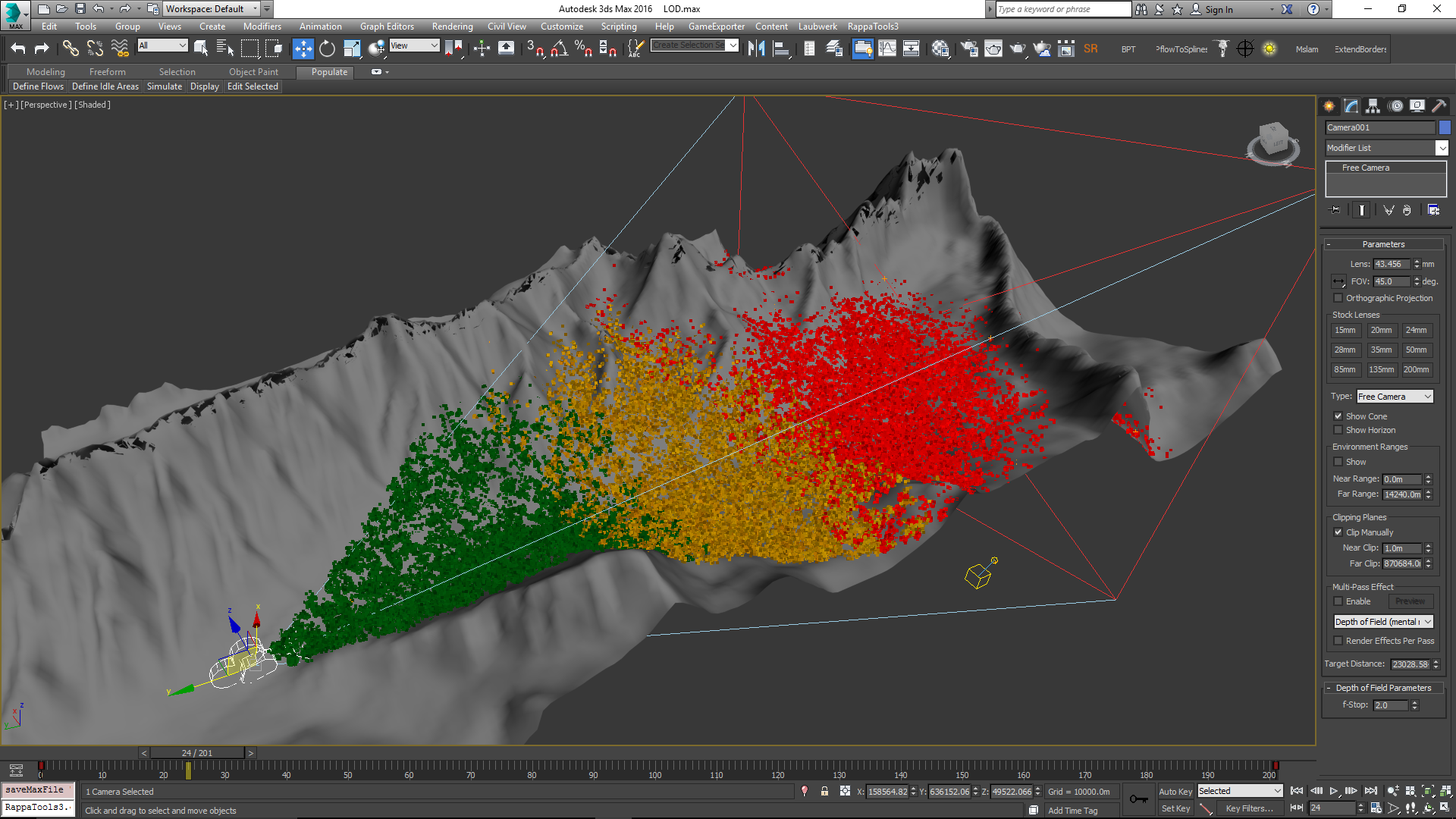
Task: Open the Modify panel tab
Action: 1351,106
